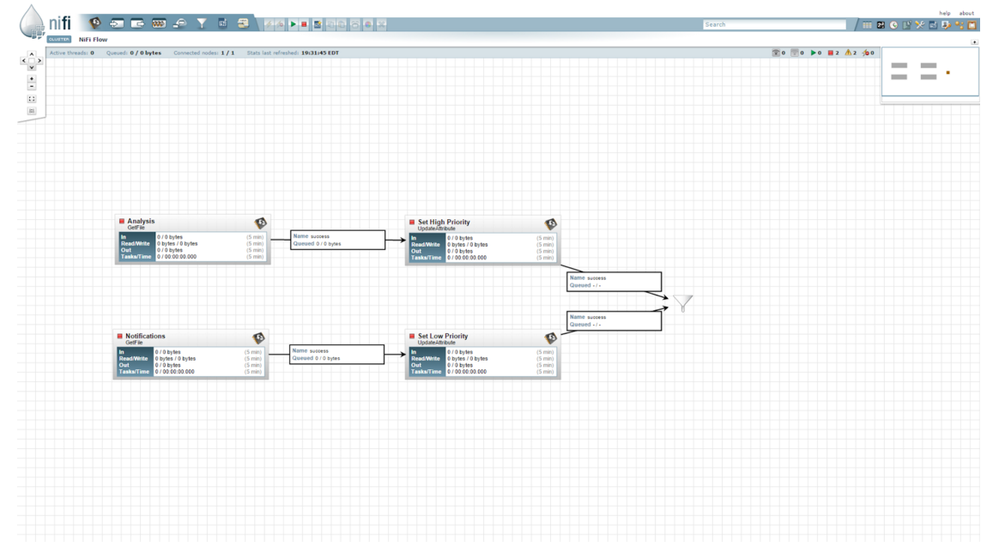Zoom in with the plus button
The image size is (999, 542).
click(31, 79)
